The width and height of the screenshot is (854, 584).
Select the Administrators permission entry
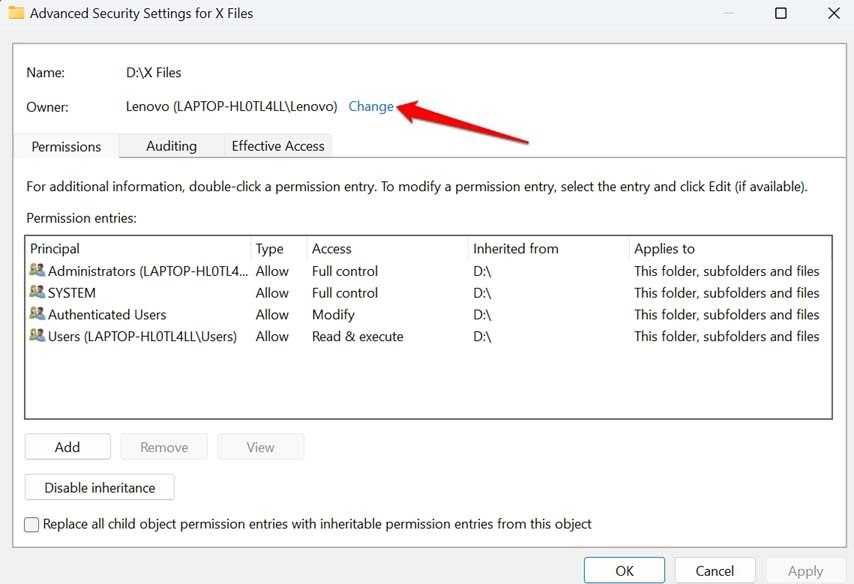pos(428,271)
